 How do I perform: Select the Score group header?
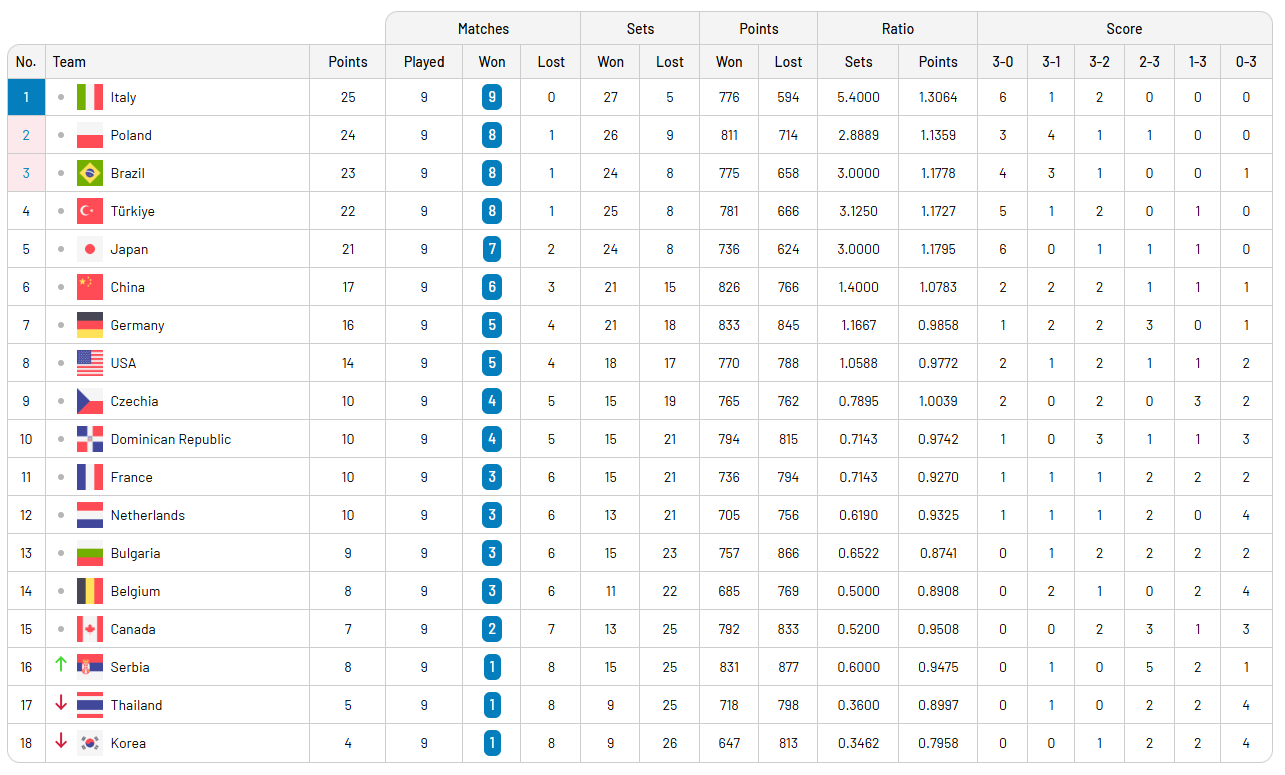pyautogui.click(x=1124, y=29)
